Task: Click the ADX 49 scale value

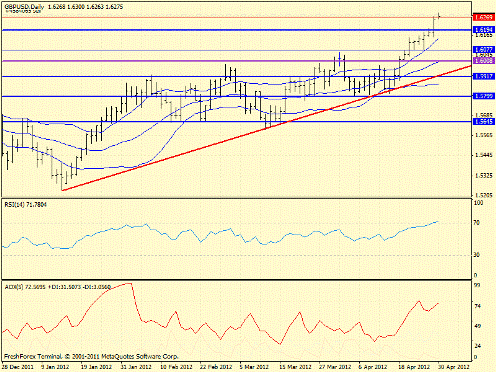Action: coord(477,326)
